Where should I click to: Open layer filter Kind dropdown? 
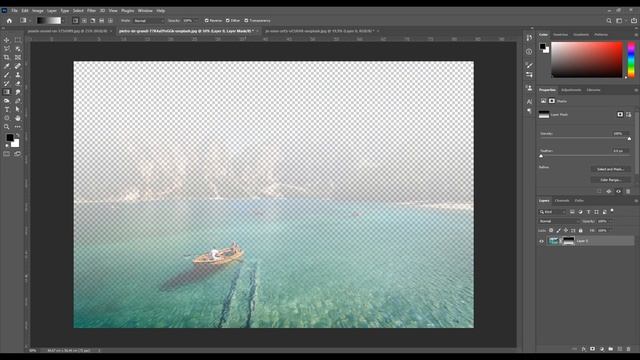tap(553, 212)
